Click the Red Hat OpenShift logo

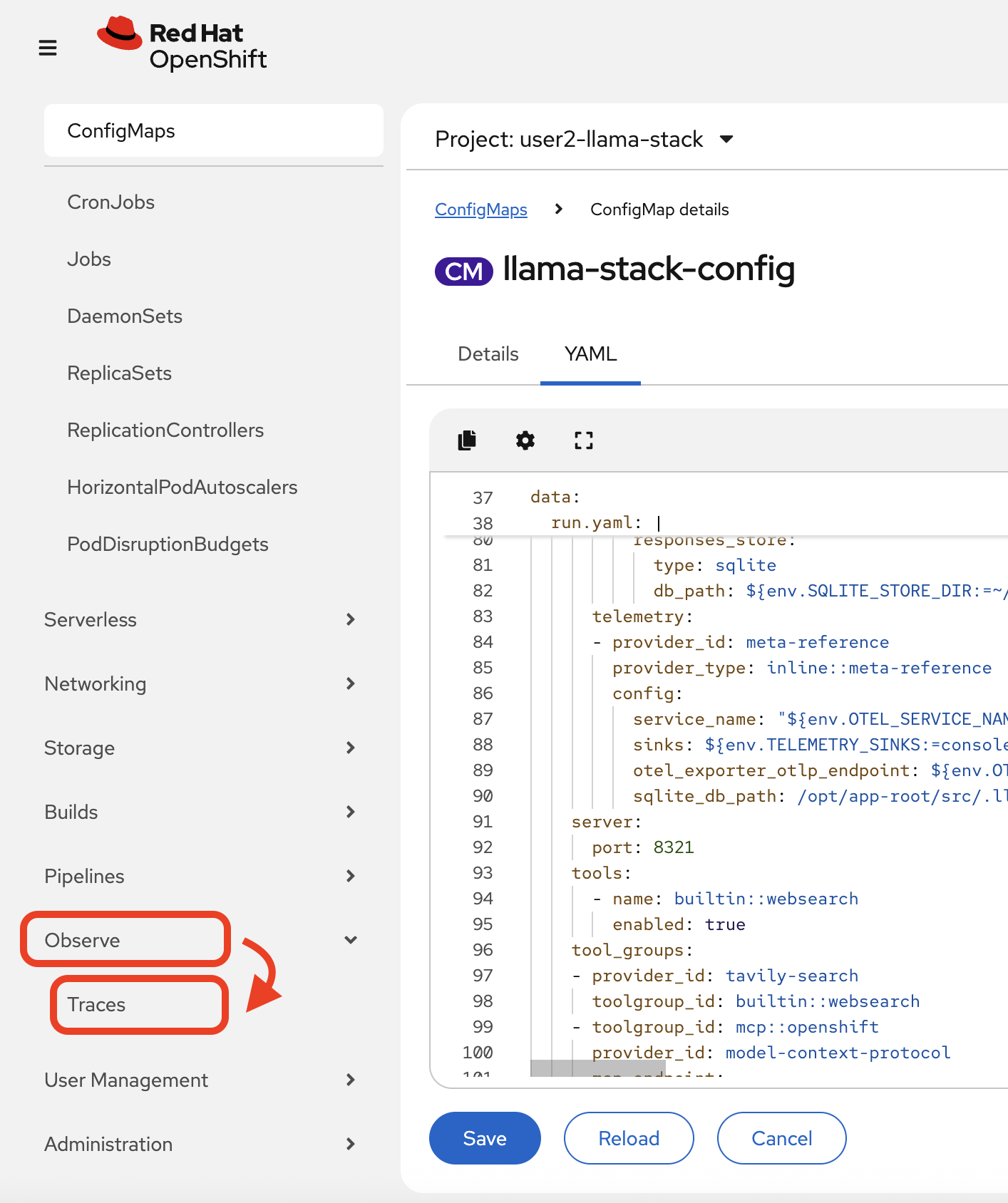(182, 45)
